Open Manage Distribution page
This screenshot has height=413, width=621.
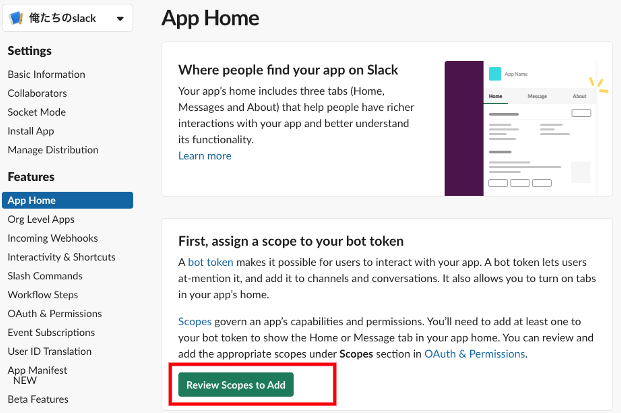point(53,150)
